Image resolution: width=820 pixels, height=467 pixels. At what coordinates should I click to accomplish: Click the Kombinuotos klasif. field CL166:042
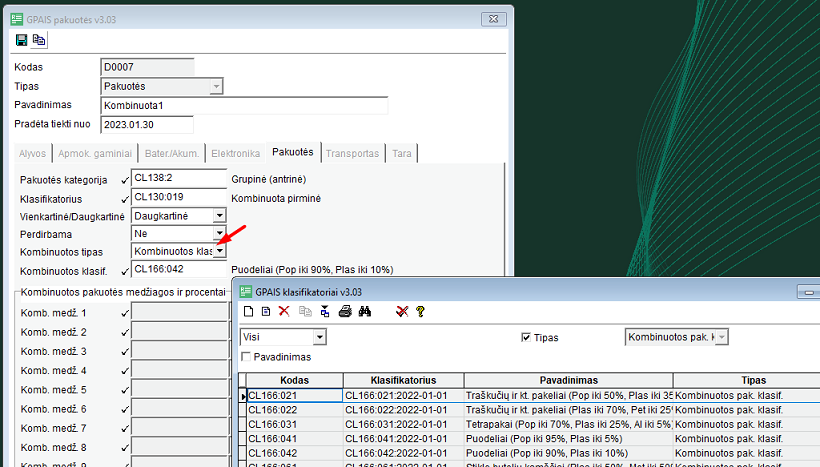click(x=179, y=269)
